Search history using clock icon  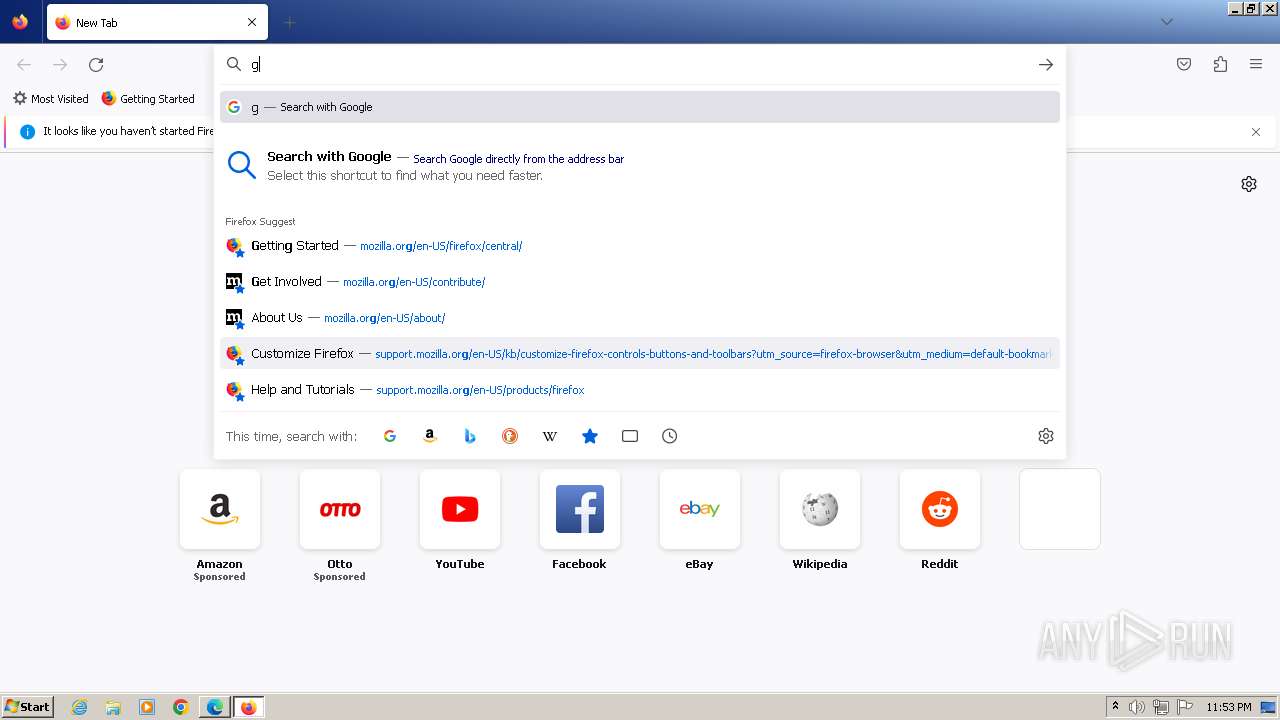[x=670, y=436]
